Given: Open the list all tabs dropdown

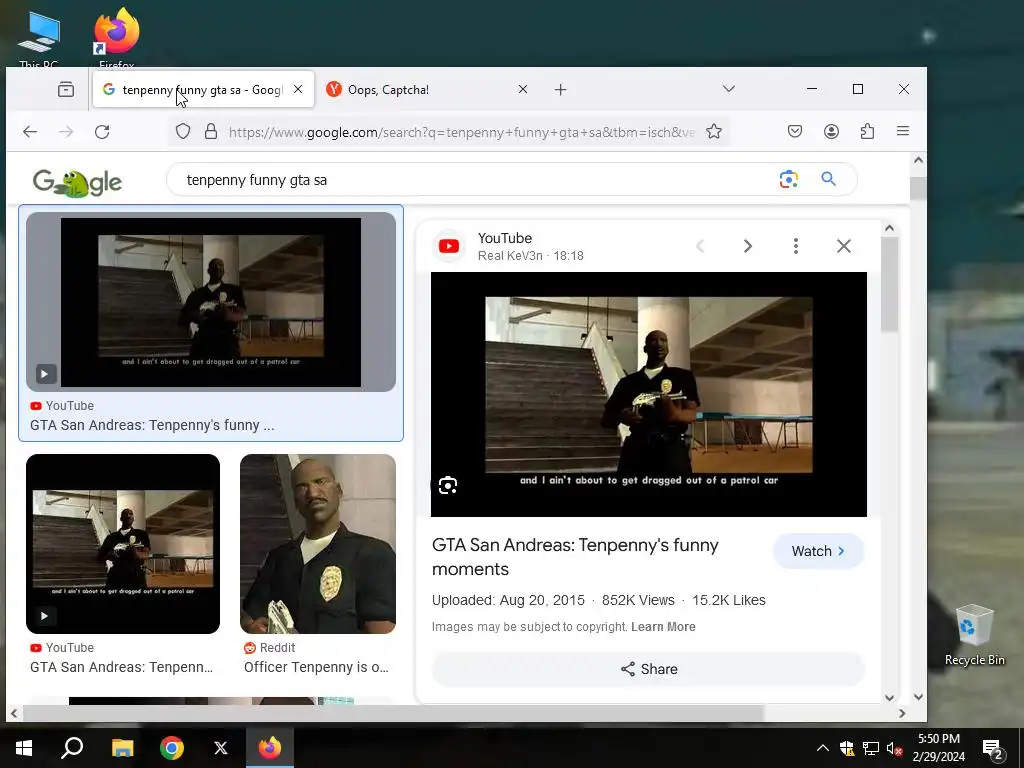Looking at the screenshot, I should pyautogui.click(x=729, y=89).
